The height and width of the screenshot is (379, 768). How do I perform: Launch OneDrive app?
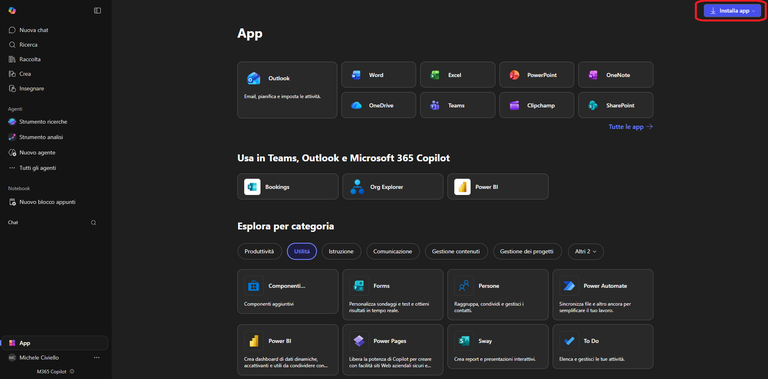(x=378, y=105)
